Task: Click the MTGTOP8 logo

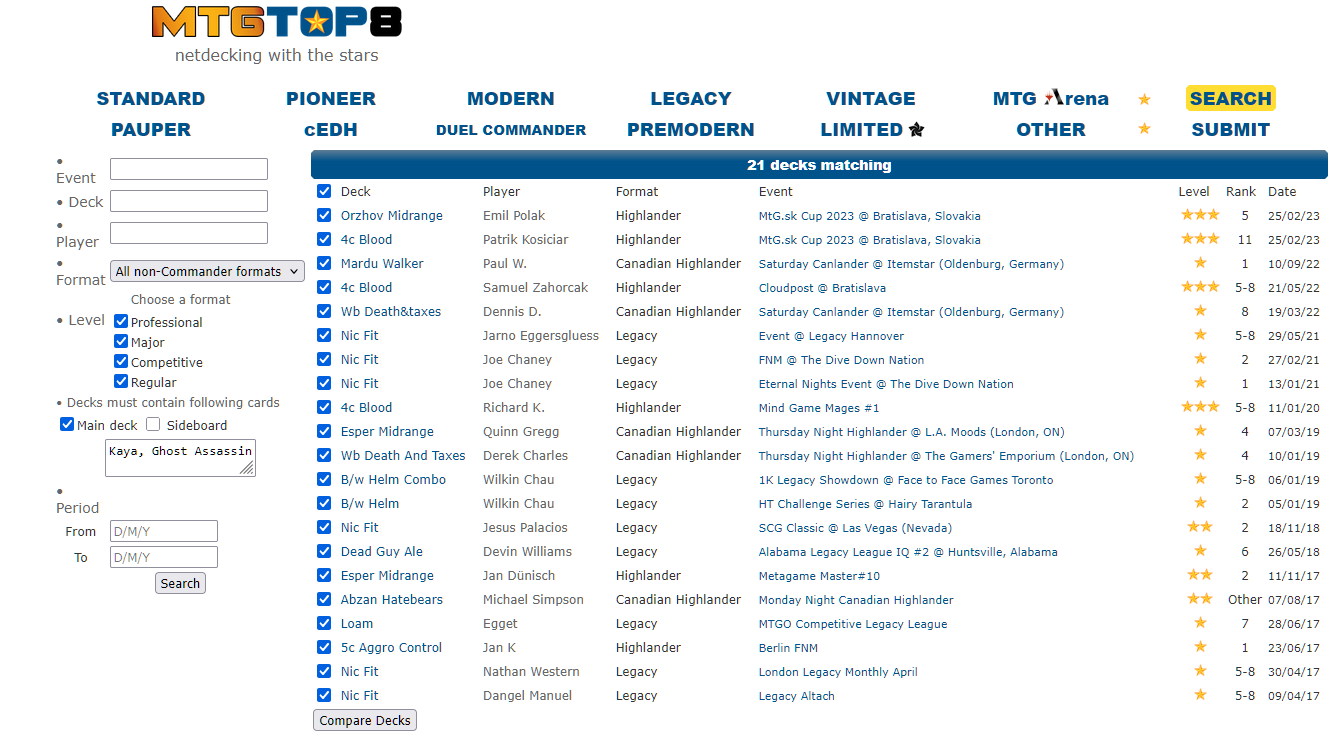Action: (x=277, y=22)
